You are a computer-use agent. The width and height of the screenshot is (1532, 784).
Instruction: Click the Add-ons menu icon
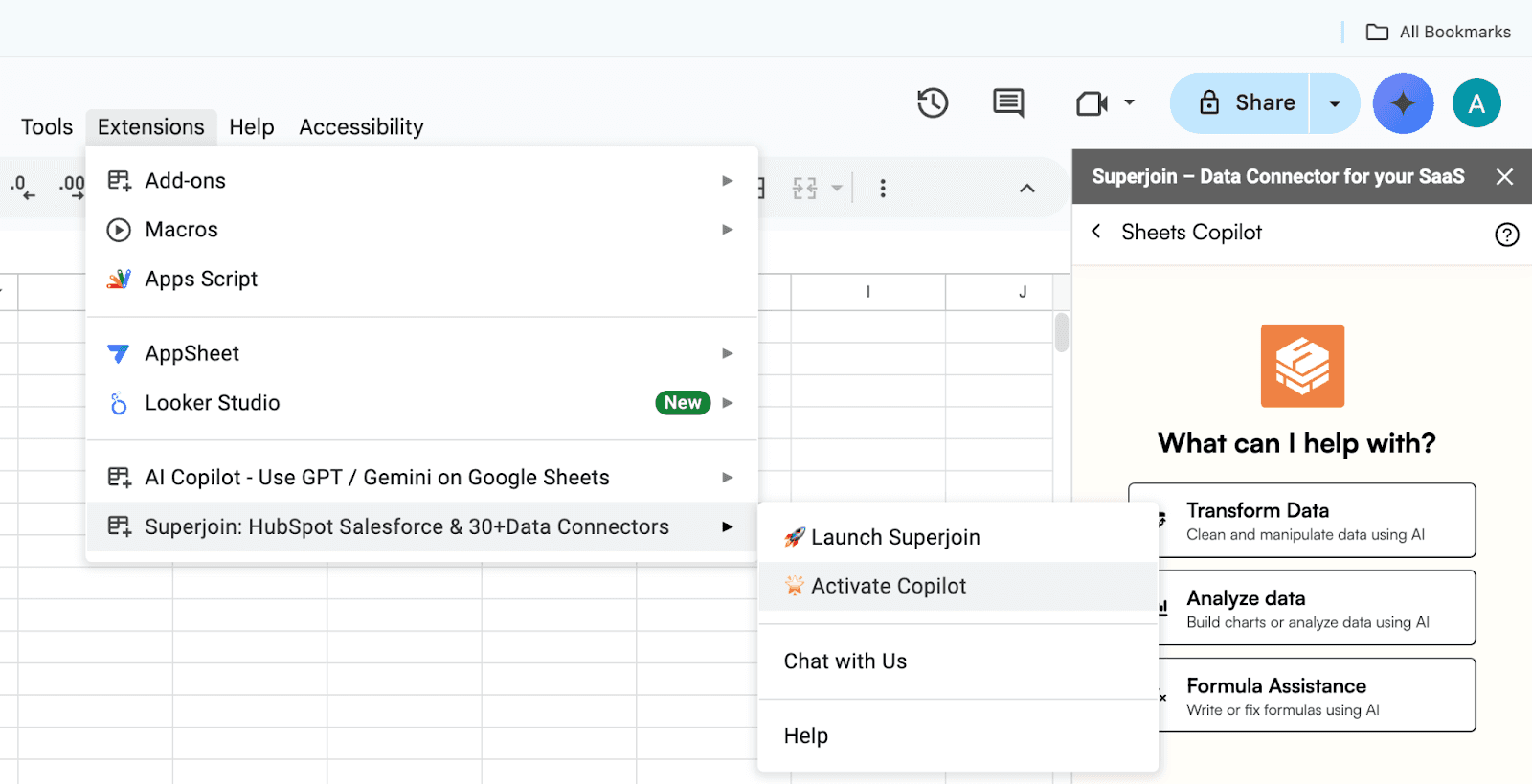point(119,180)
